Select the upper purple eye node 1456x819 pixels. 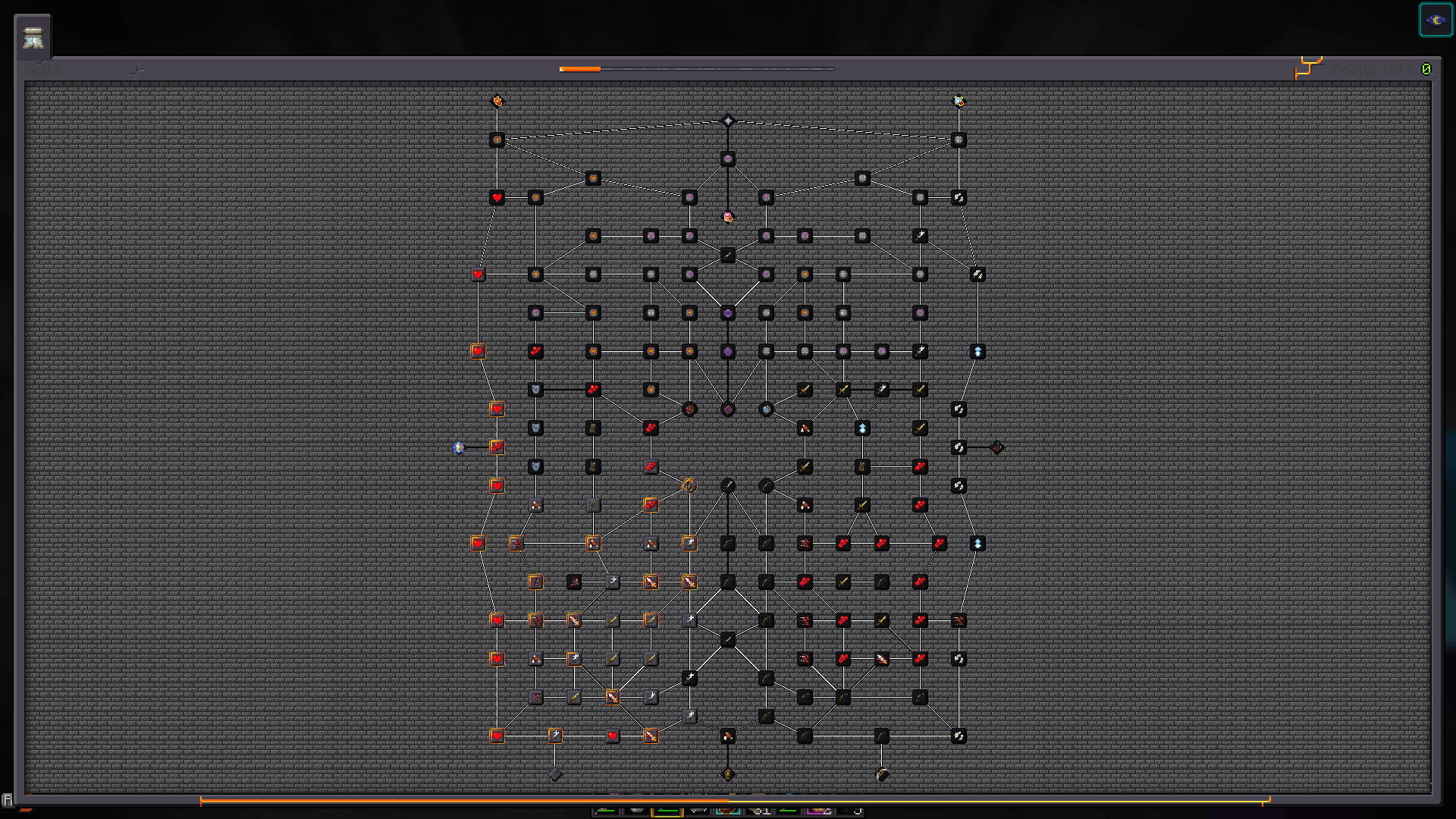(x=728, y=313)
